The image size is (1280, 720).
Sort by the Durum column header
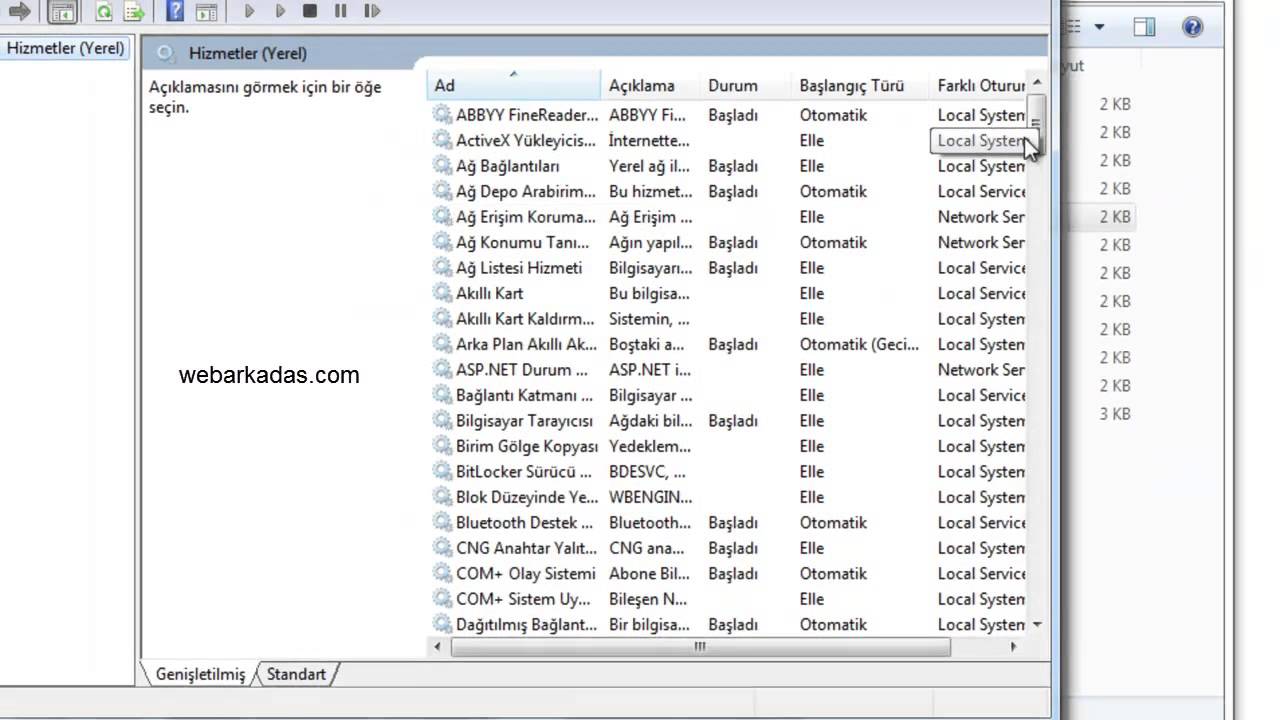pos(745,86)
